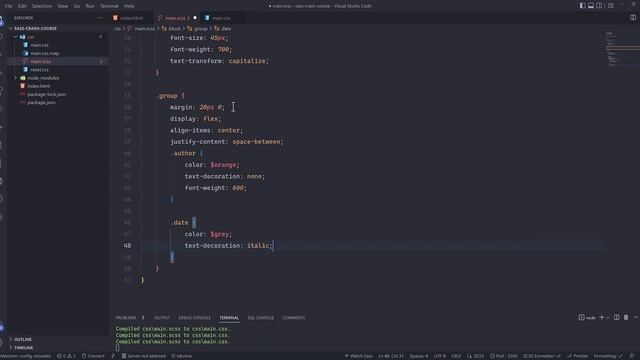Click the .date breadcrumb
The width and height of the screenshot is (640, 360).
223,29
